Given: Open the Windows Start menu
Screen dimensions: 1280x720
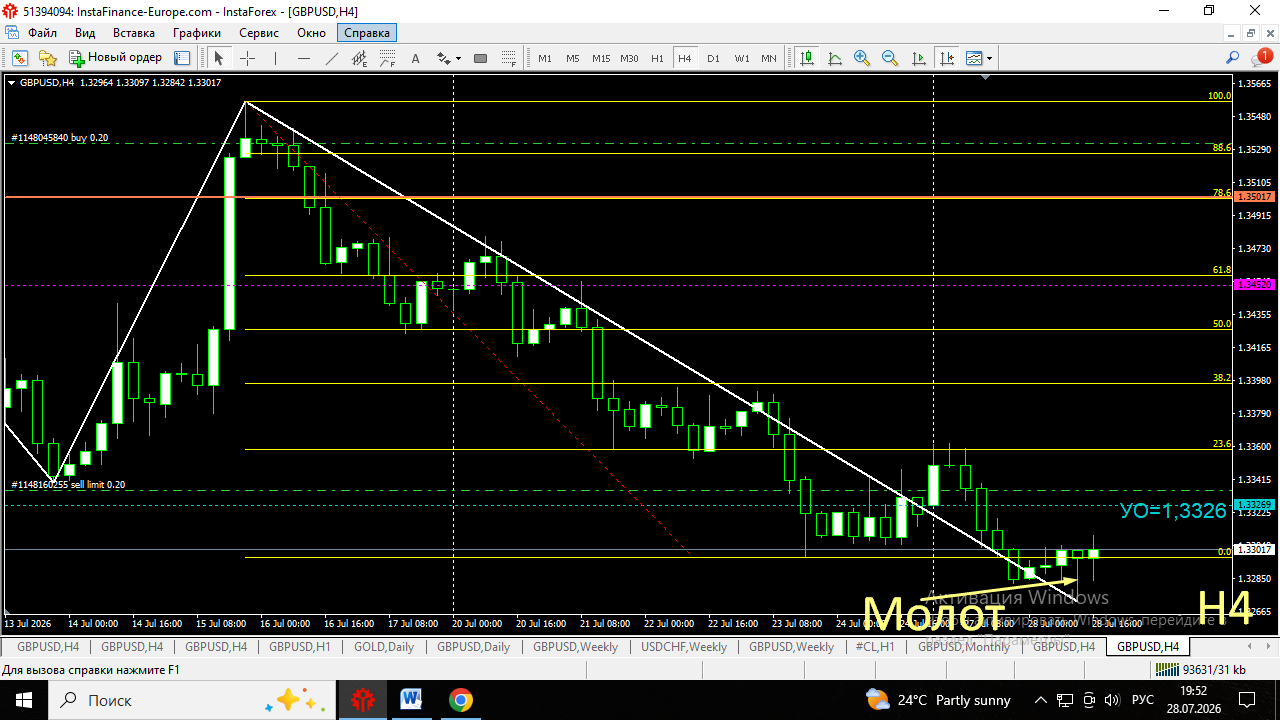Looking at the screenshot, I should click(x=23, y=699).
